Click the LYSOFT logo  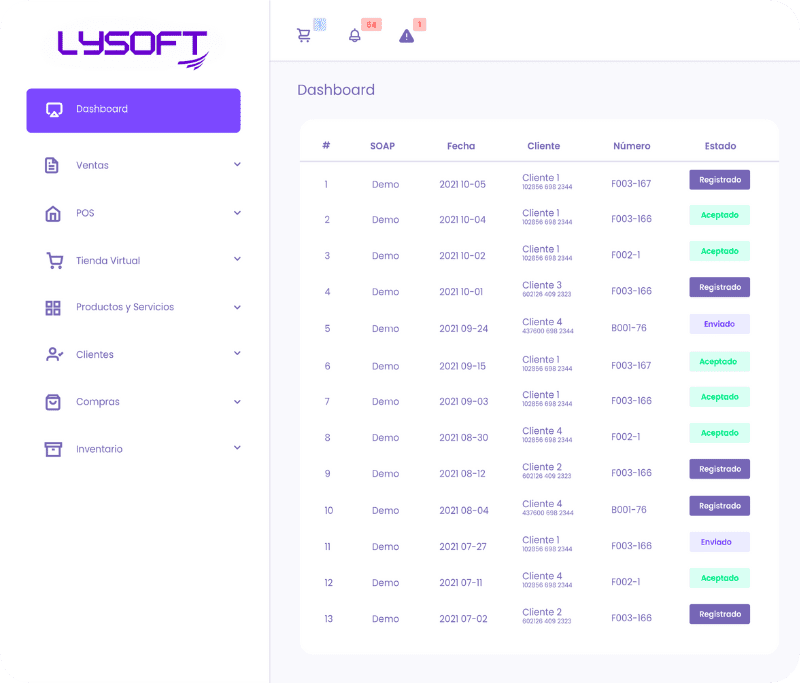(x=133, y=47)
